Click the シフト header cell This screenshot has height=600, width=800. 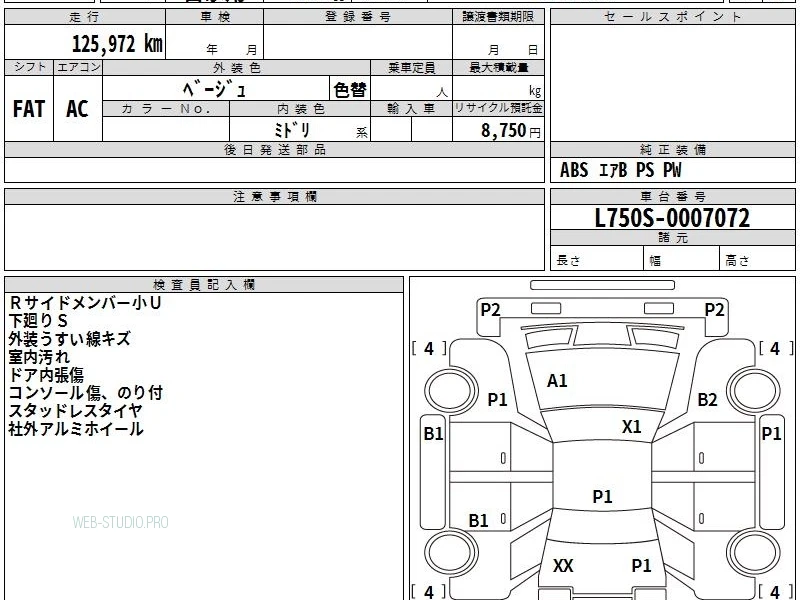(x=29, y=67)
